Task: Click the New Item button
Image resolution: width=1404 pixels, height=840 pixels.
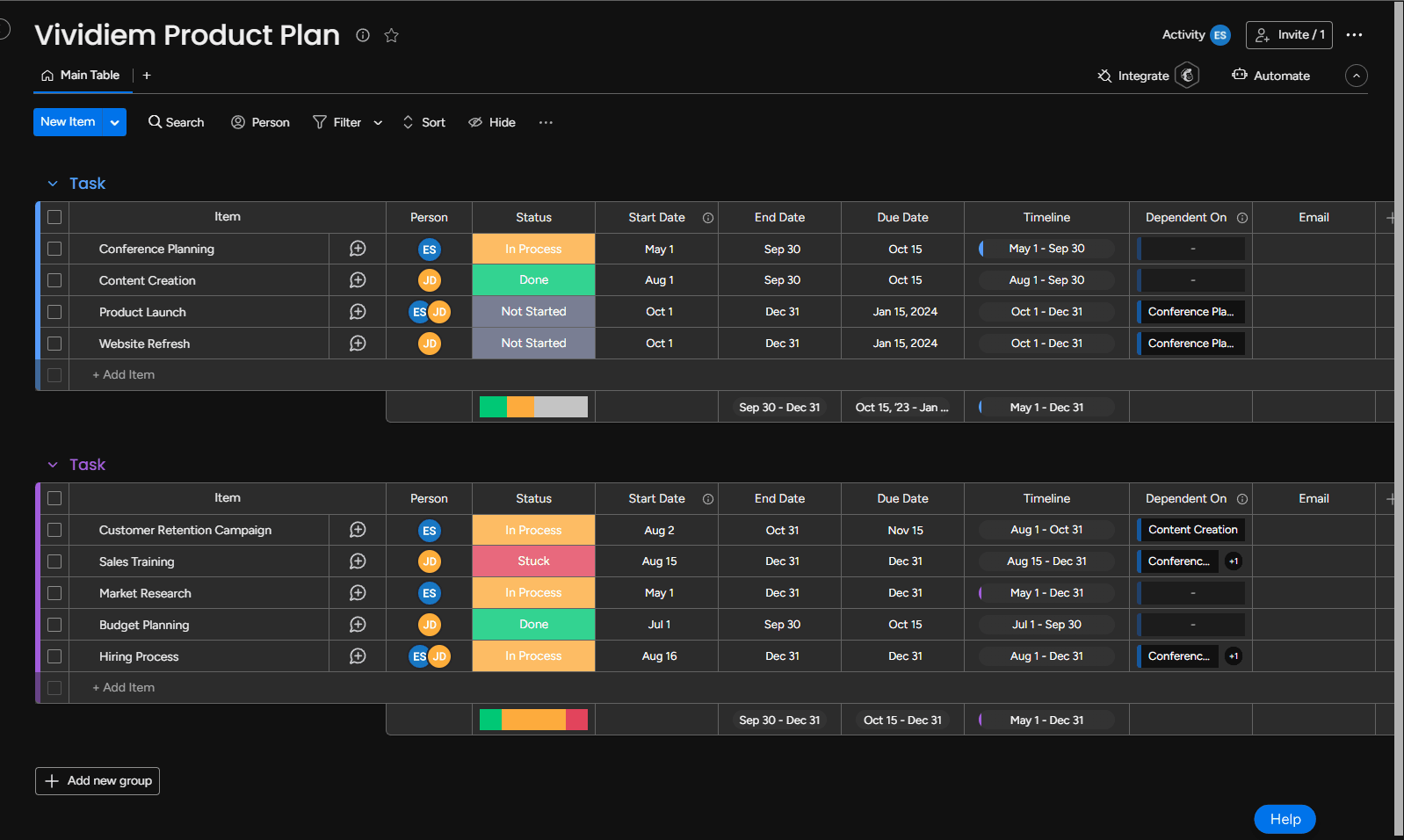Action: tap(69, 122)
